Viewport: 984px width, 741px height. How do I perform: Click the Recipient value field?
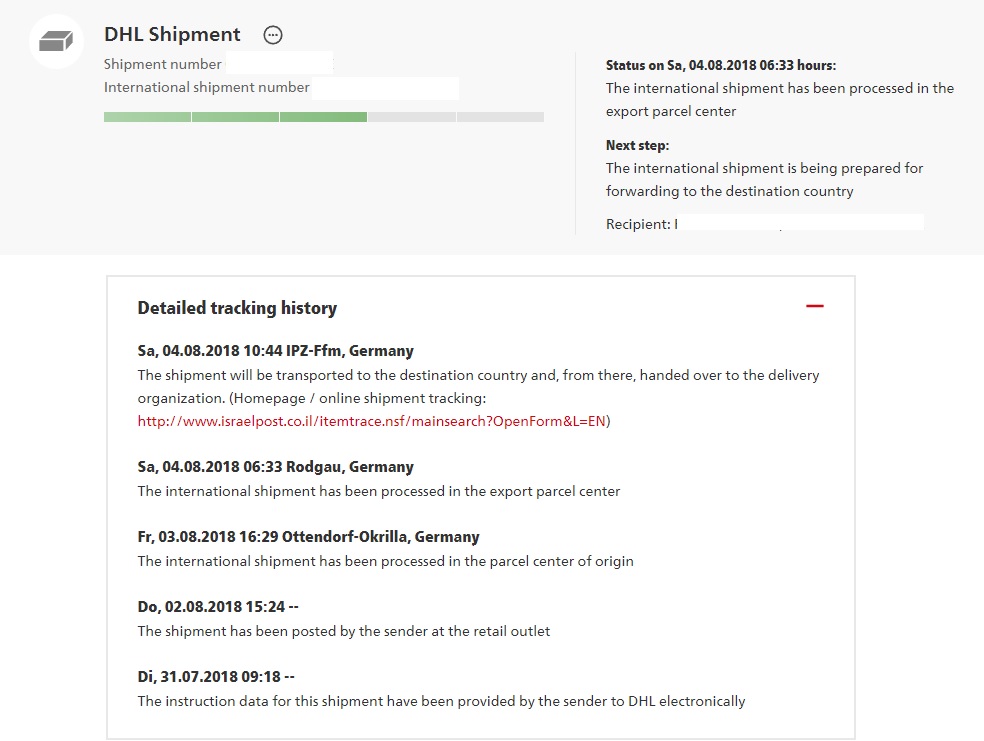tap(800, 224)
